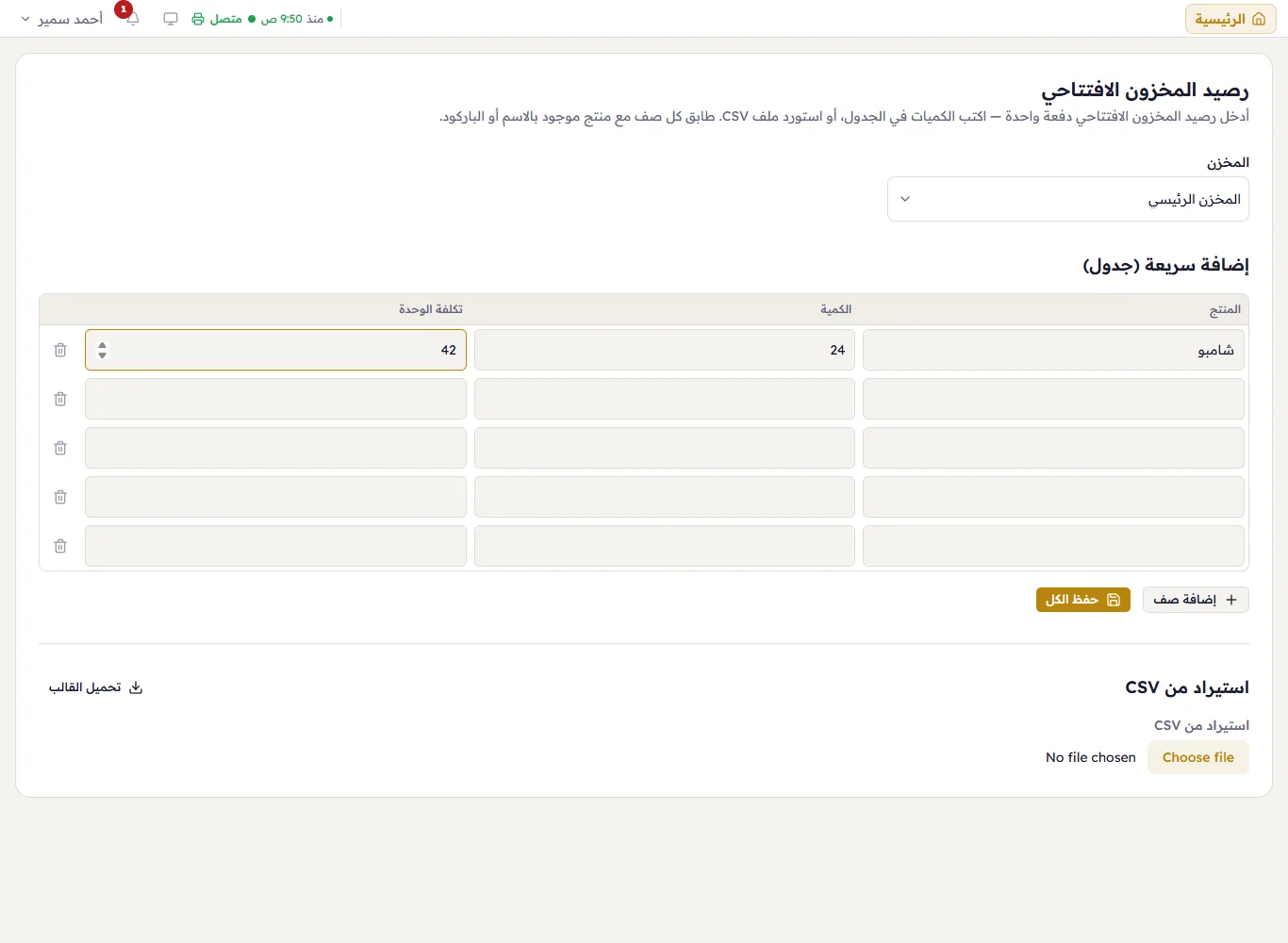Click the printer متصل status icon
Viewport: 1288px width, 943px height.
click(198, 19)
